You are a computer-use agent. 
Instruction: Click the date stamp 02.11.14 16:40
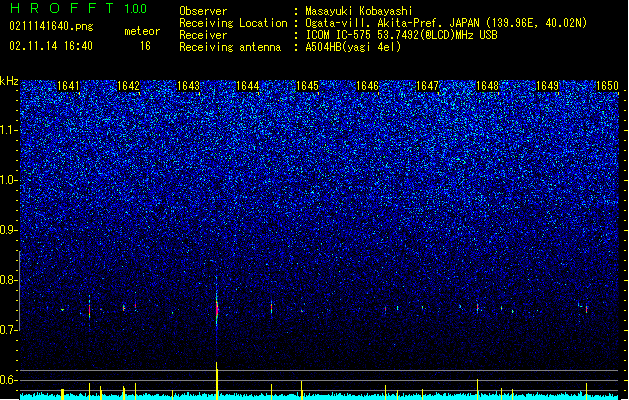51,46
